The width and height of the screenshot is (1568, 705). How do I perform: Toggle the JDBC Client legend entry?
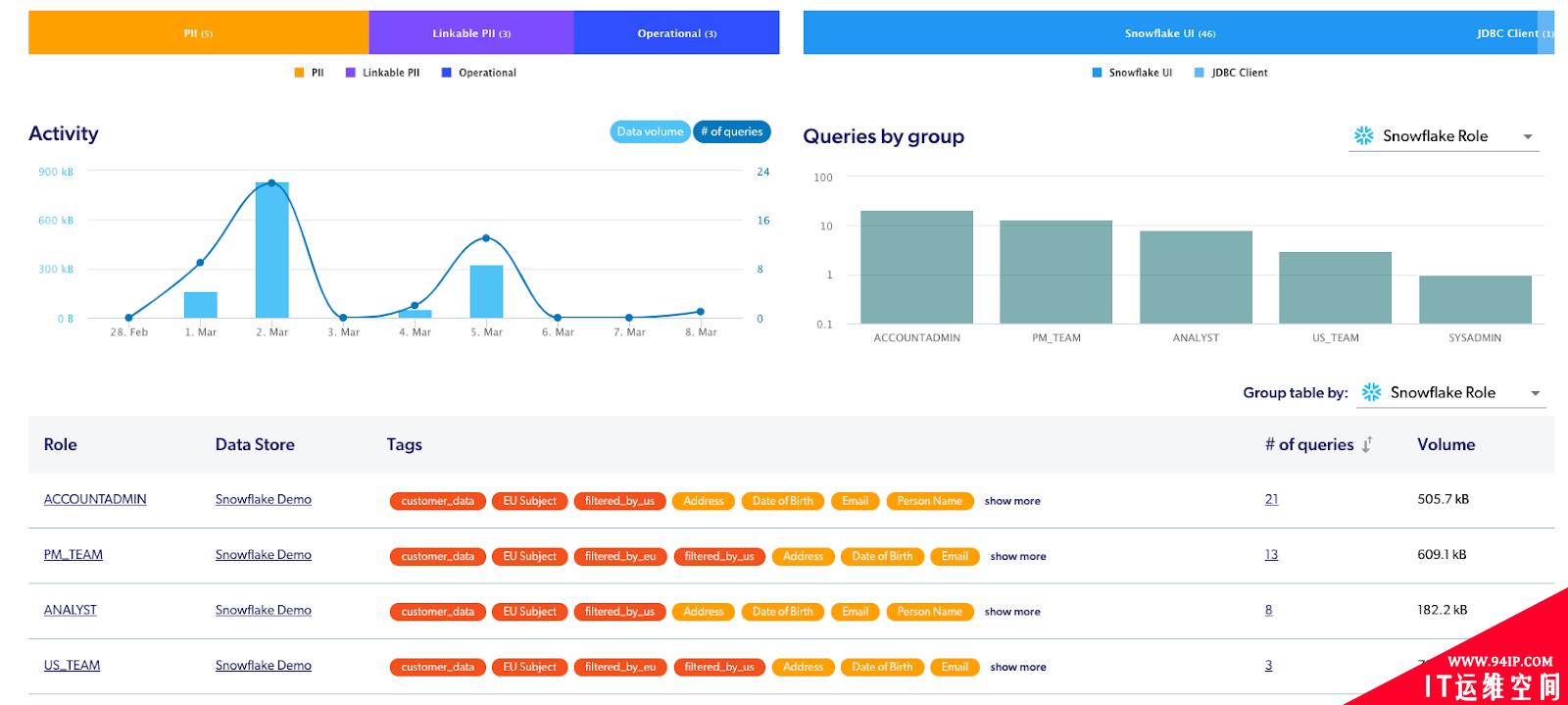tap(1231, 73)
